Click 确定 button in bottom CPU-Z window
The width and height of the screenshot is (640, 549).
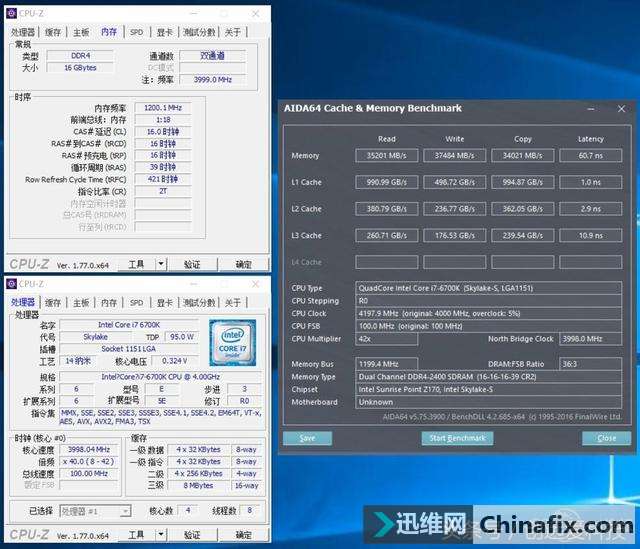click(x=243, y=535)
